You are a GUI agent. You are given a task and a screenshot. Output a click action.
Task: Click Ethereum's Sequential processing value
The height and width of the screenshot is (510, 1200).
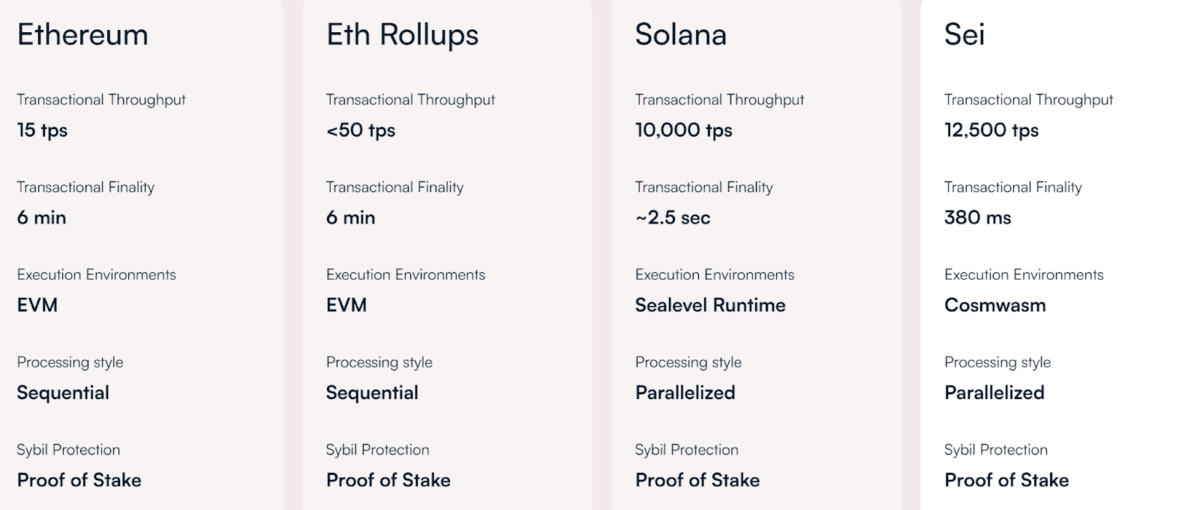pos(63,393)
